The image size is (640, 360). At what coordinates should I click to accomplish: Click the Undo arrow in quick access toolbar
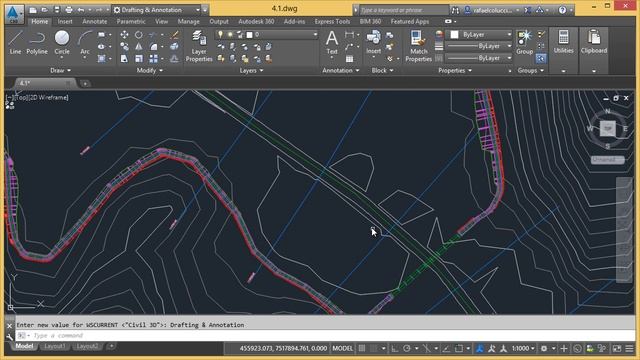click(x=81, y=10)
